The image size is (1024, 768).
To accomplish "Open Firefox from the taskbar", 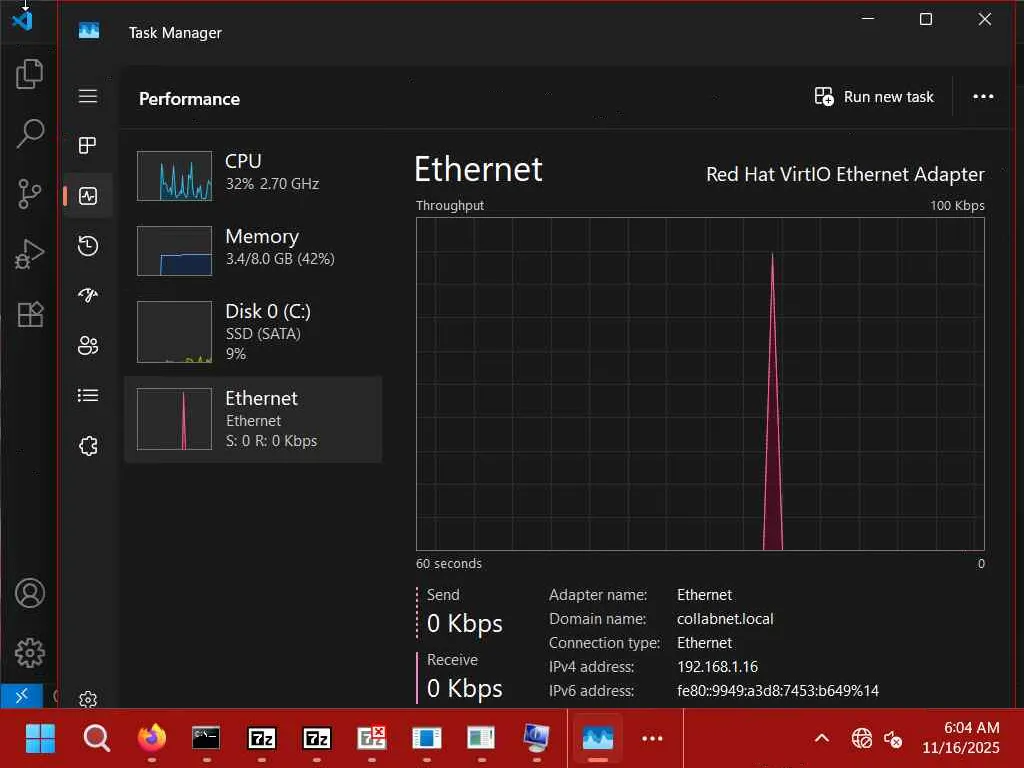I will [152, 739].
